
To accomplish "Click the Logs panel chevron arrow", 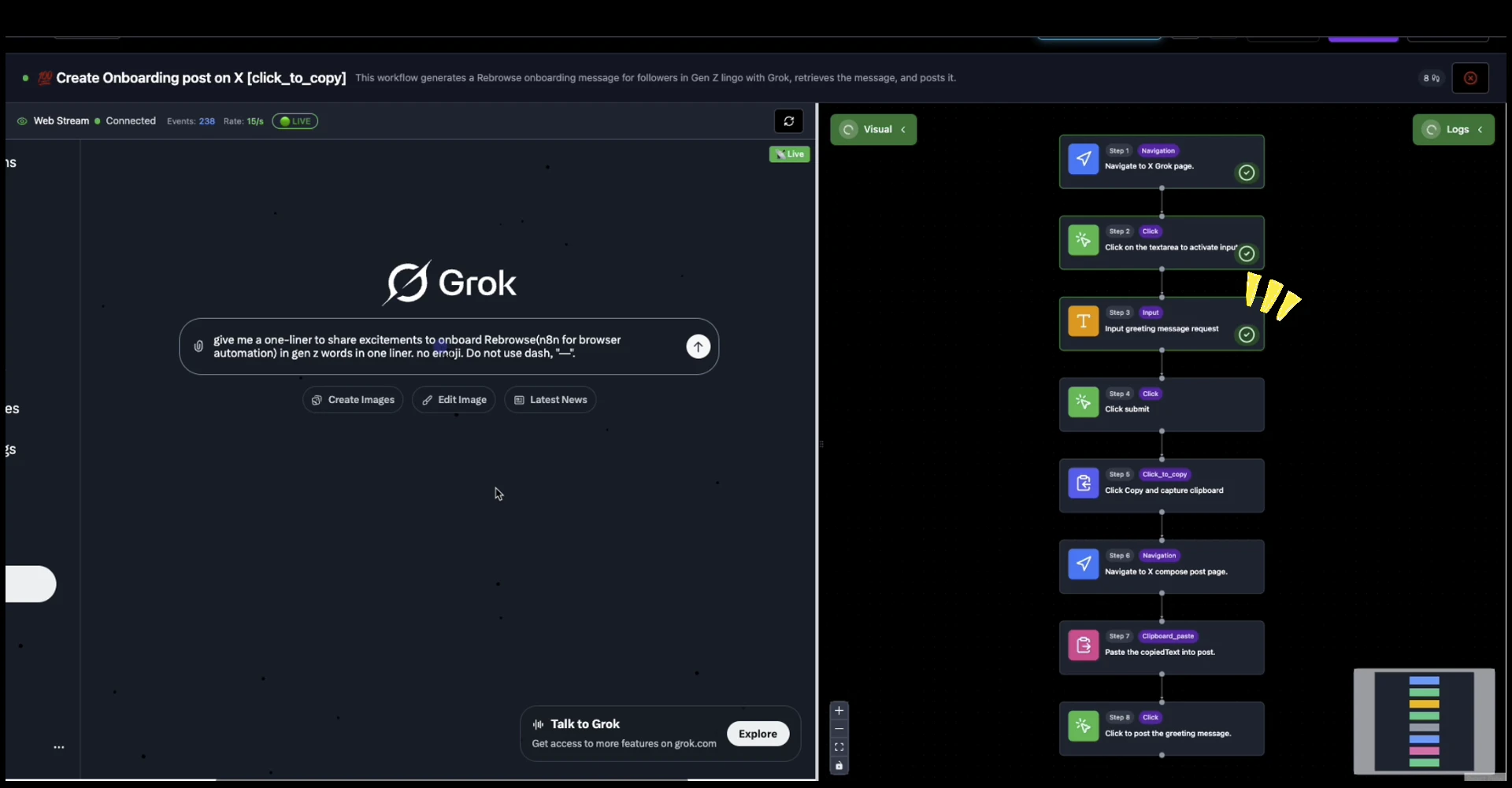I will tap(1480, 129).
